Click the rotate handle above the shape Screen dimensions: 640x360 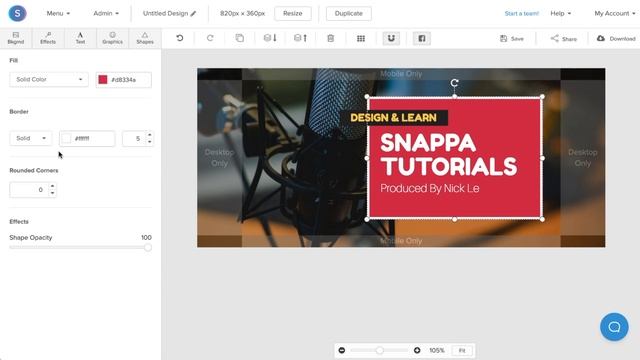[x=454, y=83]
